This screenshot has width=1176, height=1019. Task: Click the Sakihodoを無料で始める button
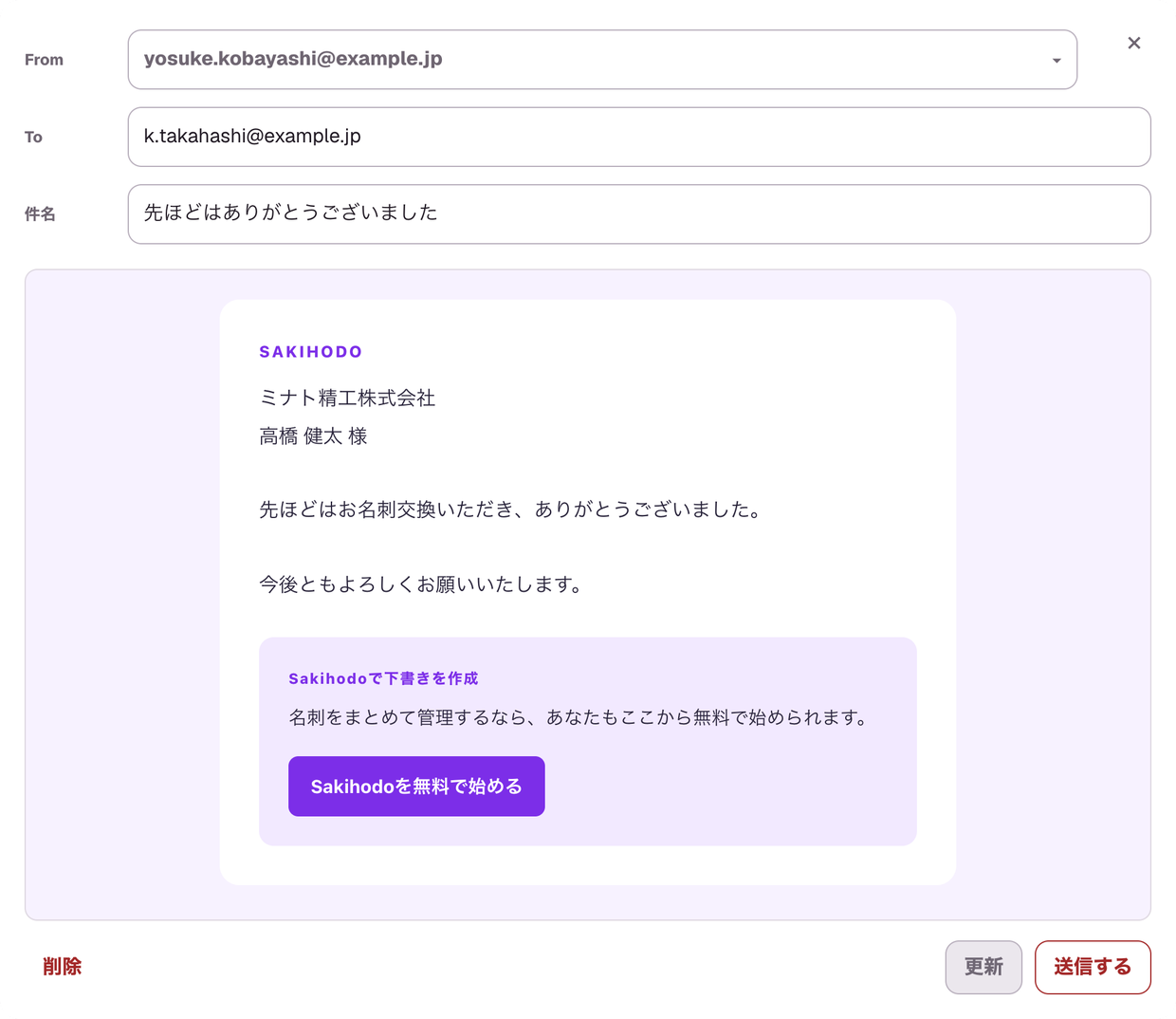pos(416,787)
